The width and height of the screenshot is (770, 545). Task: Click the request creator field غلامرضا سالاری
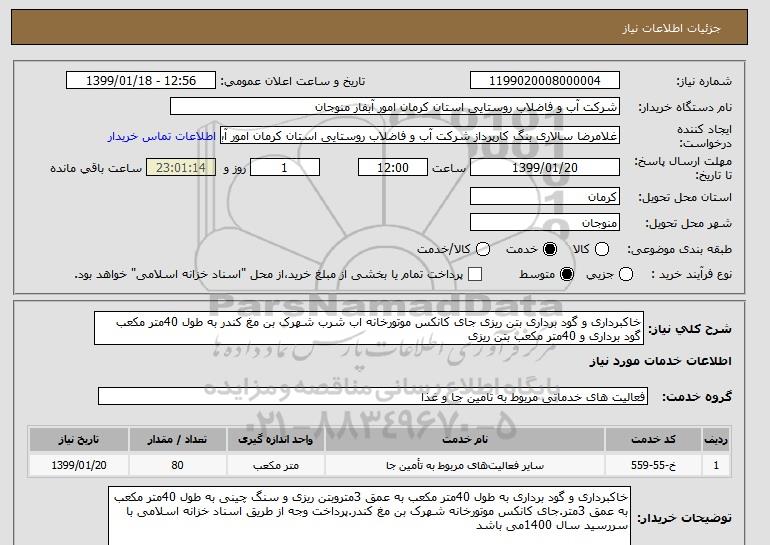point(420,136)
